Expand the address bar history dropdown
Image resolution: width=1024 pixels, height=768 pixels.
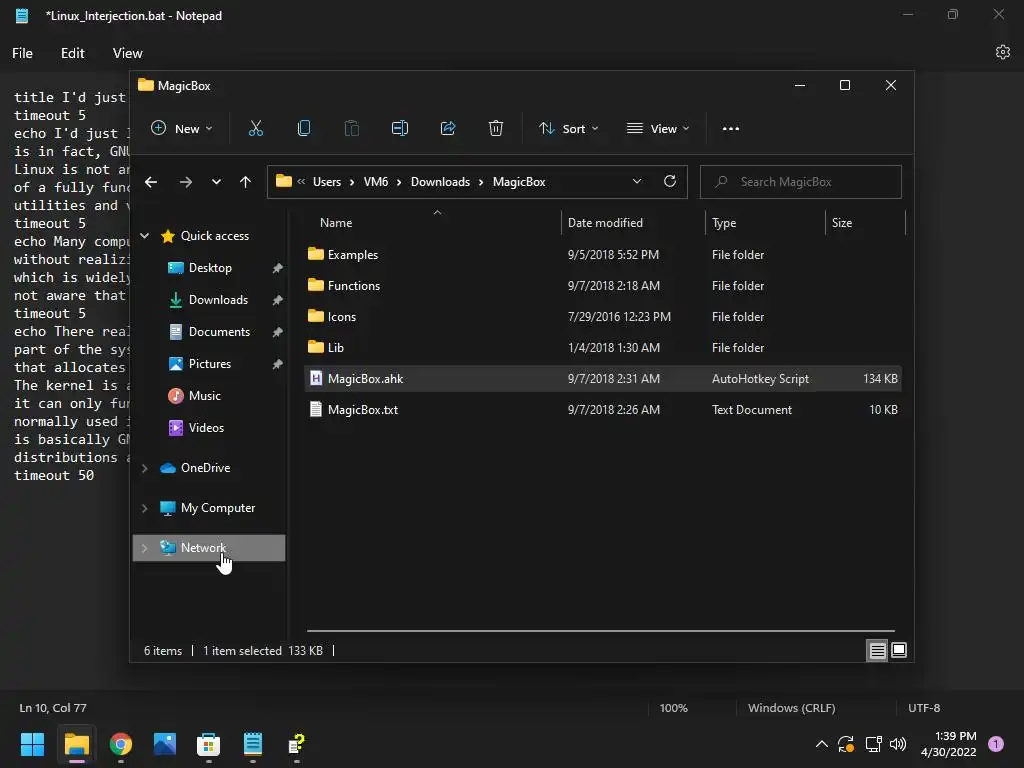[x=637, y=182]
